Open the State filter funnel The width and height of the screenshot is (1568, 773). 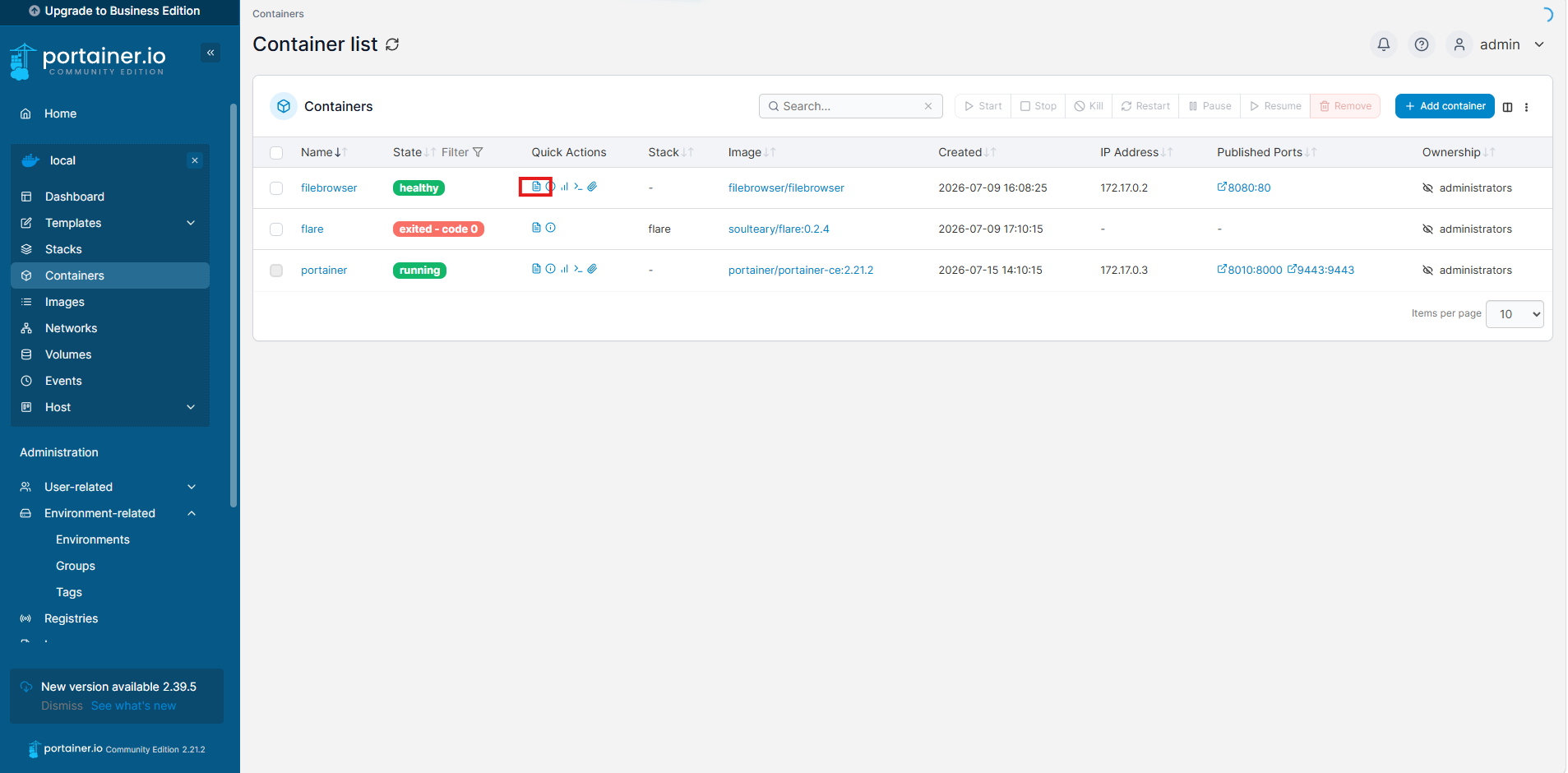coord(478,152)
